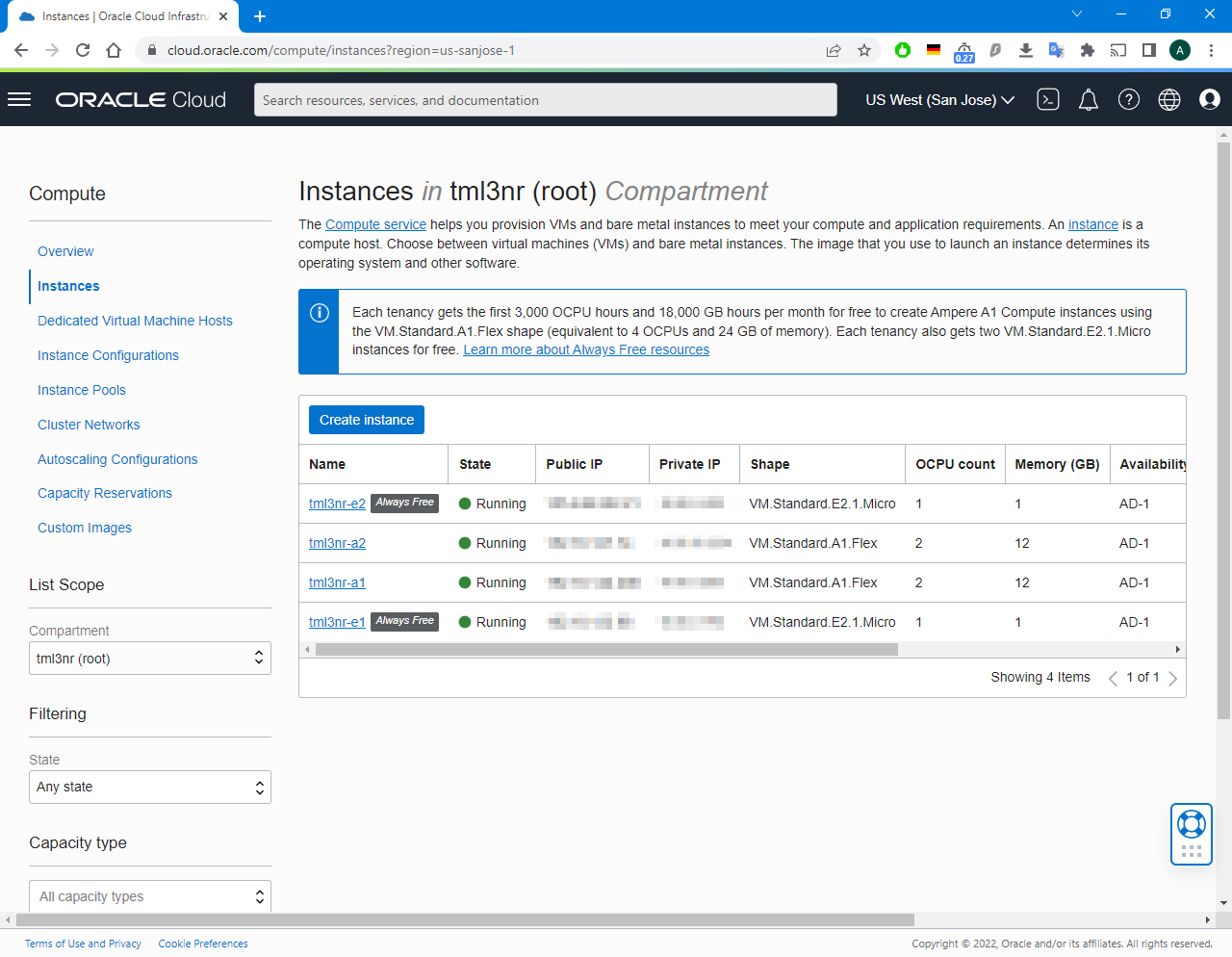The height and width of the screenshot is (957, 1232).
Task: Open Terms of Use and Privacy
Action: point(83,944)
